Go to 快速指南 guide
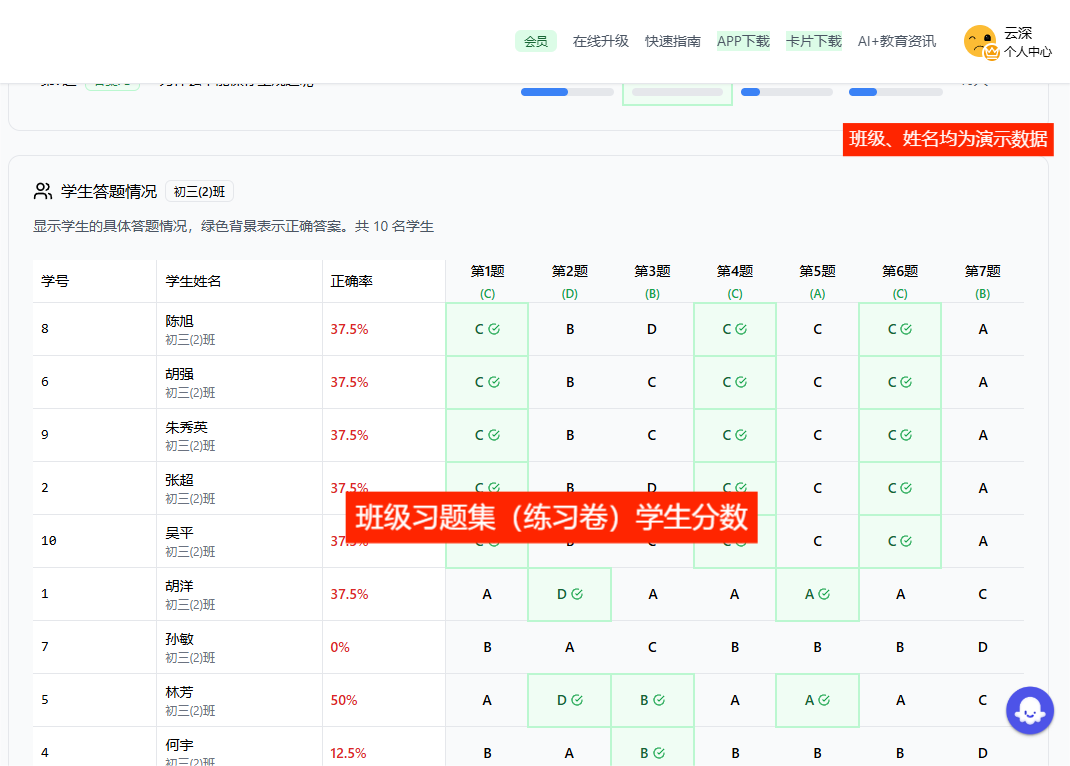This screenshot has width=1070, height=766. [673, 41]
